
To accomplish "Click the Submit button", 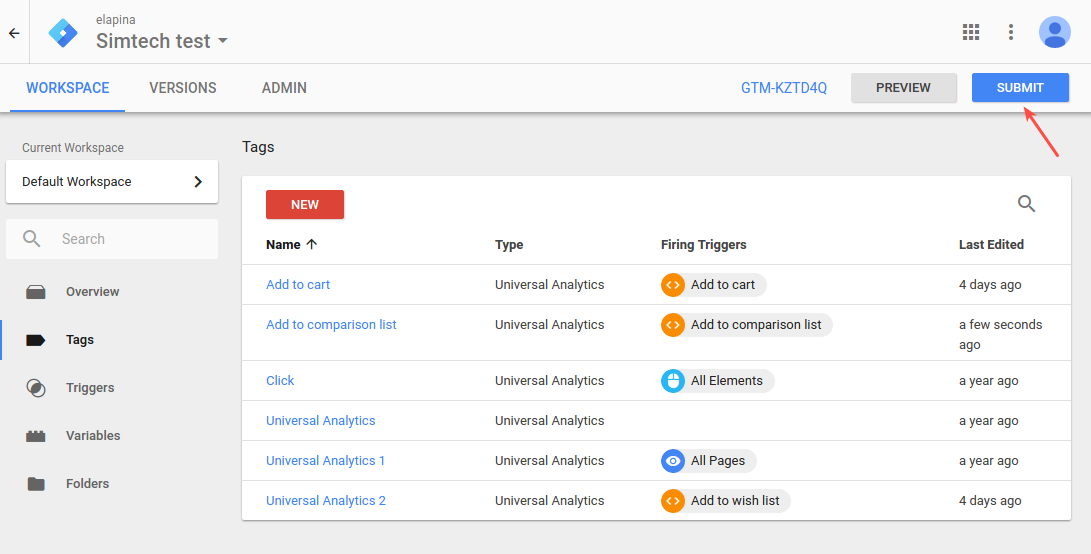I will coord(1020,88).
